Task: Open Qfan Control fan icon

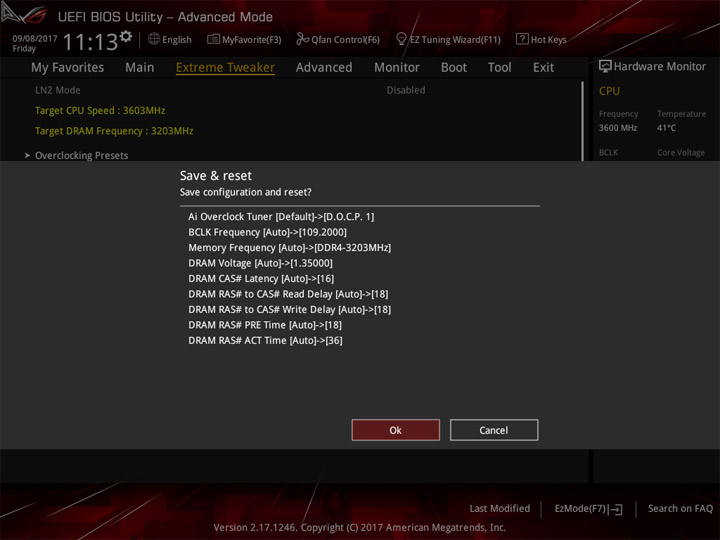Action: point(302,39)
